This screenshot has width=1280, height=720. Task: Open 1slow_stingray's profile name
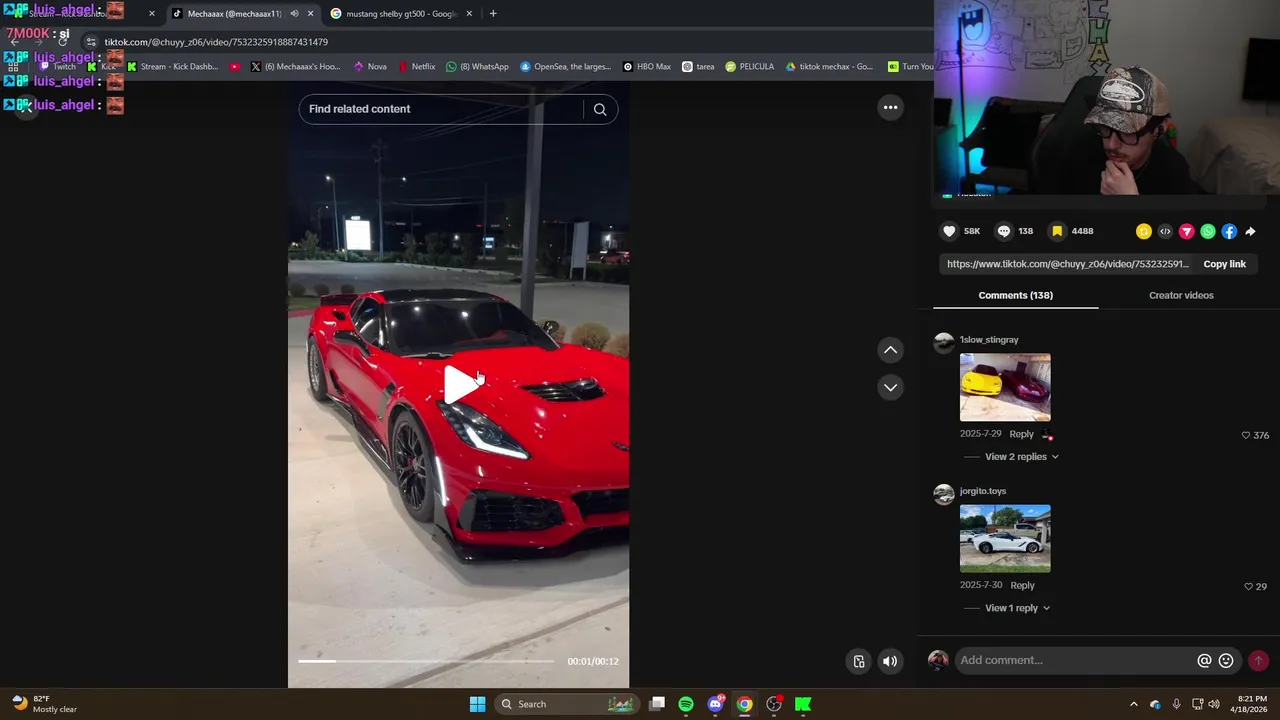[989, 340]
